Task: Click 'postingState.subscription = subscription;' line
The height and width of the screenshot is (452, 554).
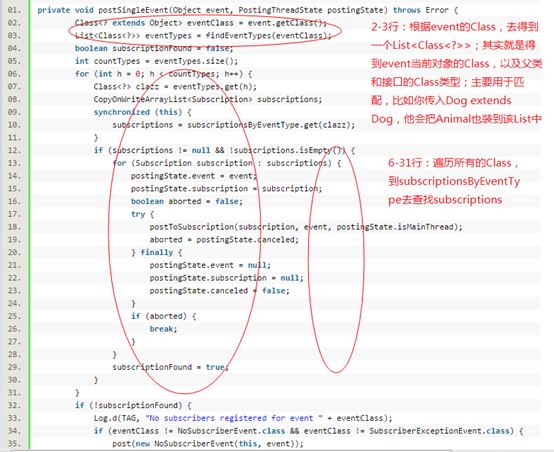Action: pos(226,188)
